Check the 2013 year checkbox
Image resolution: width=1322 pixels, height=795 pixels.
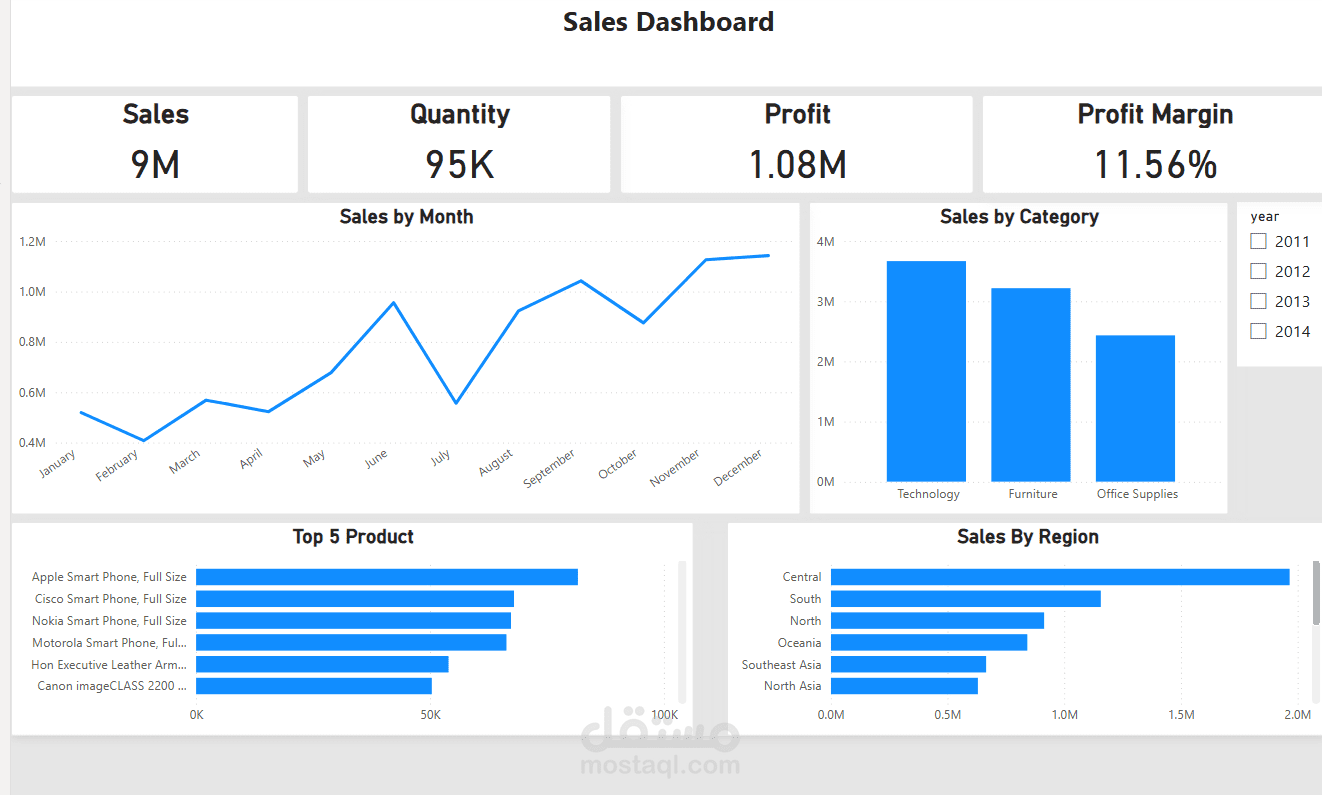click(1258, 300)
